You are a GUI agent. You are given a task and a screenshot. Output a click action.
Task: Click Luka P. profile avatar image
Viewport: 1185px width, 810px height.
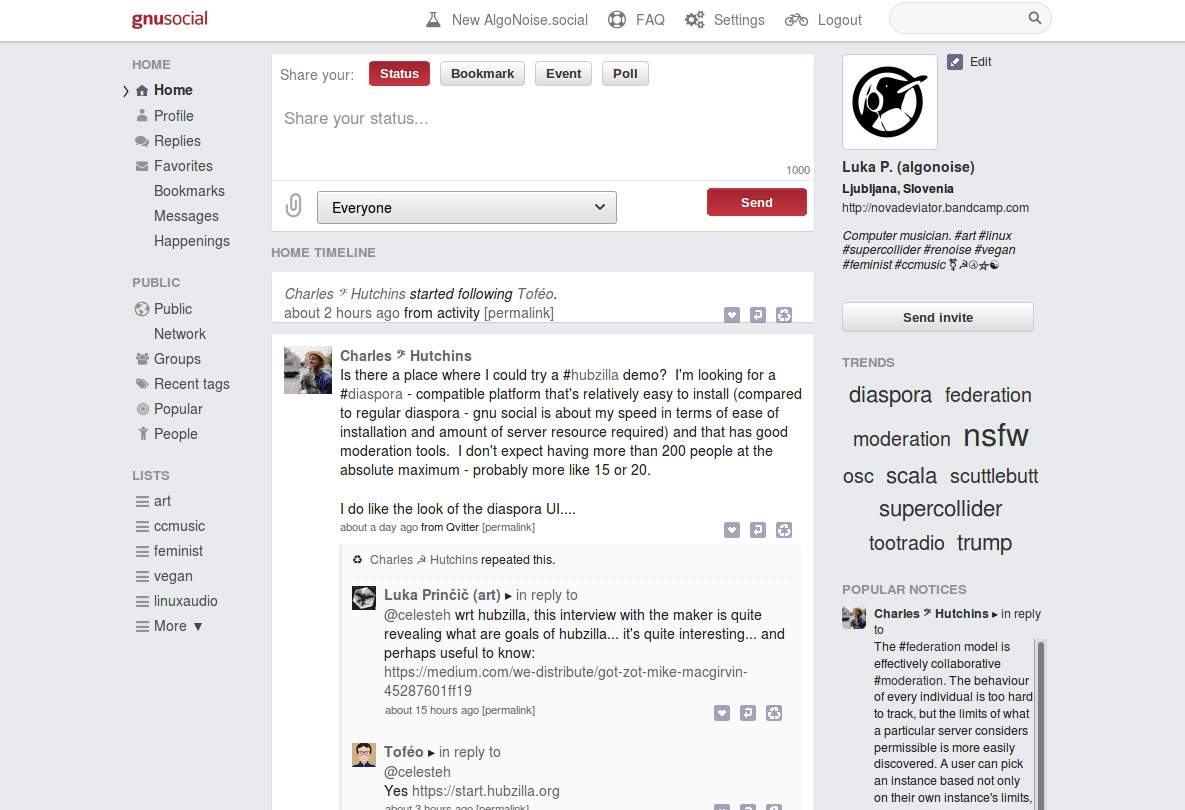tap(890, 102)
